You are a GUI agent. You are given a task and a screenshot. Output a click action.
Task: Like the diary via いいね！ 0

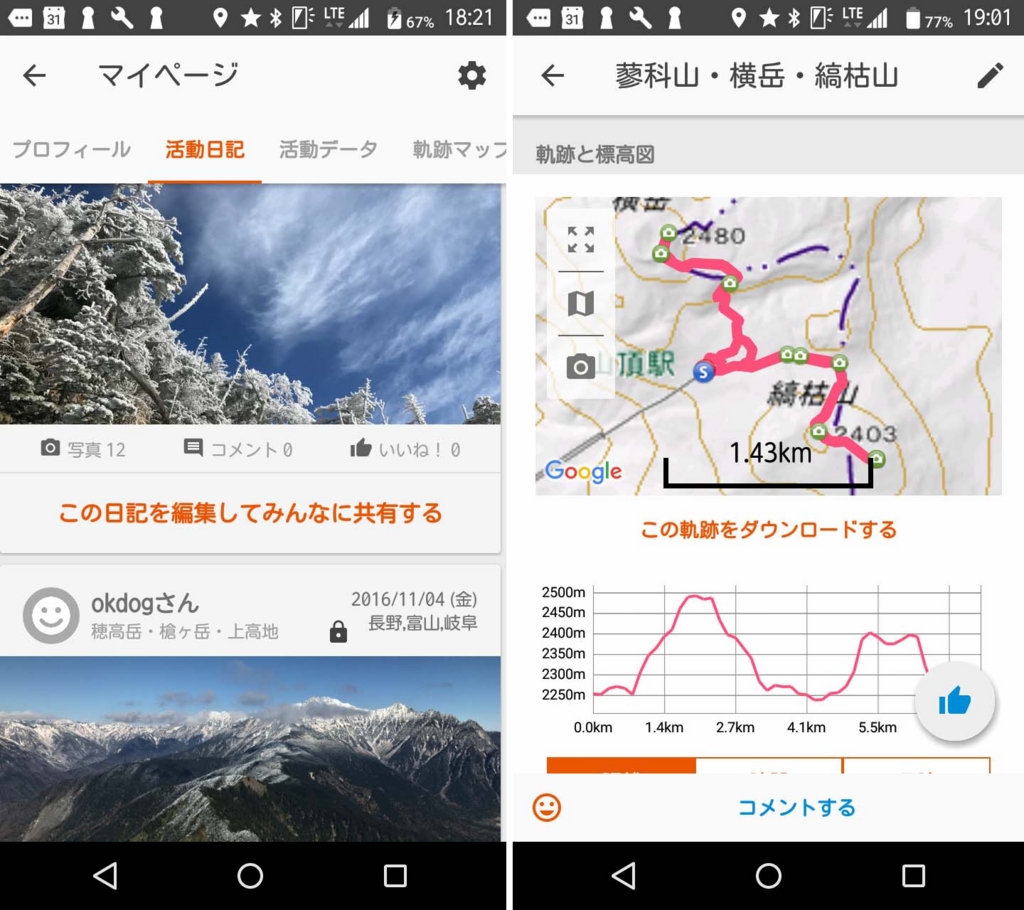point(405,449)
